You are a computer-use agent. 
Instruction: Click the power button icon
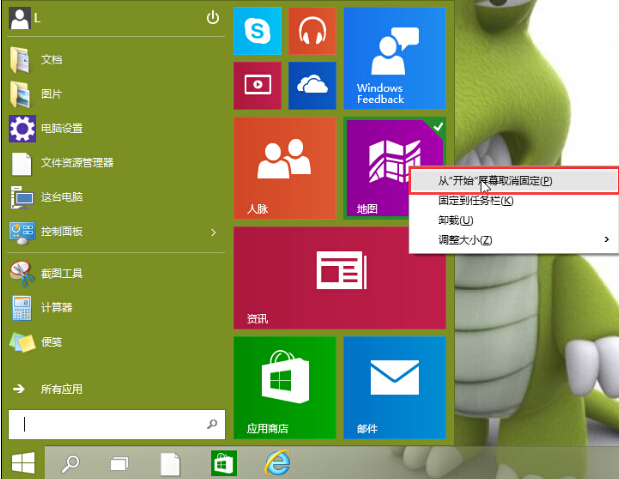pos(213,17)
